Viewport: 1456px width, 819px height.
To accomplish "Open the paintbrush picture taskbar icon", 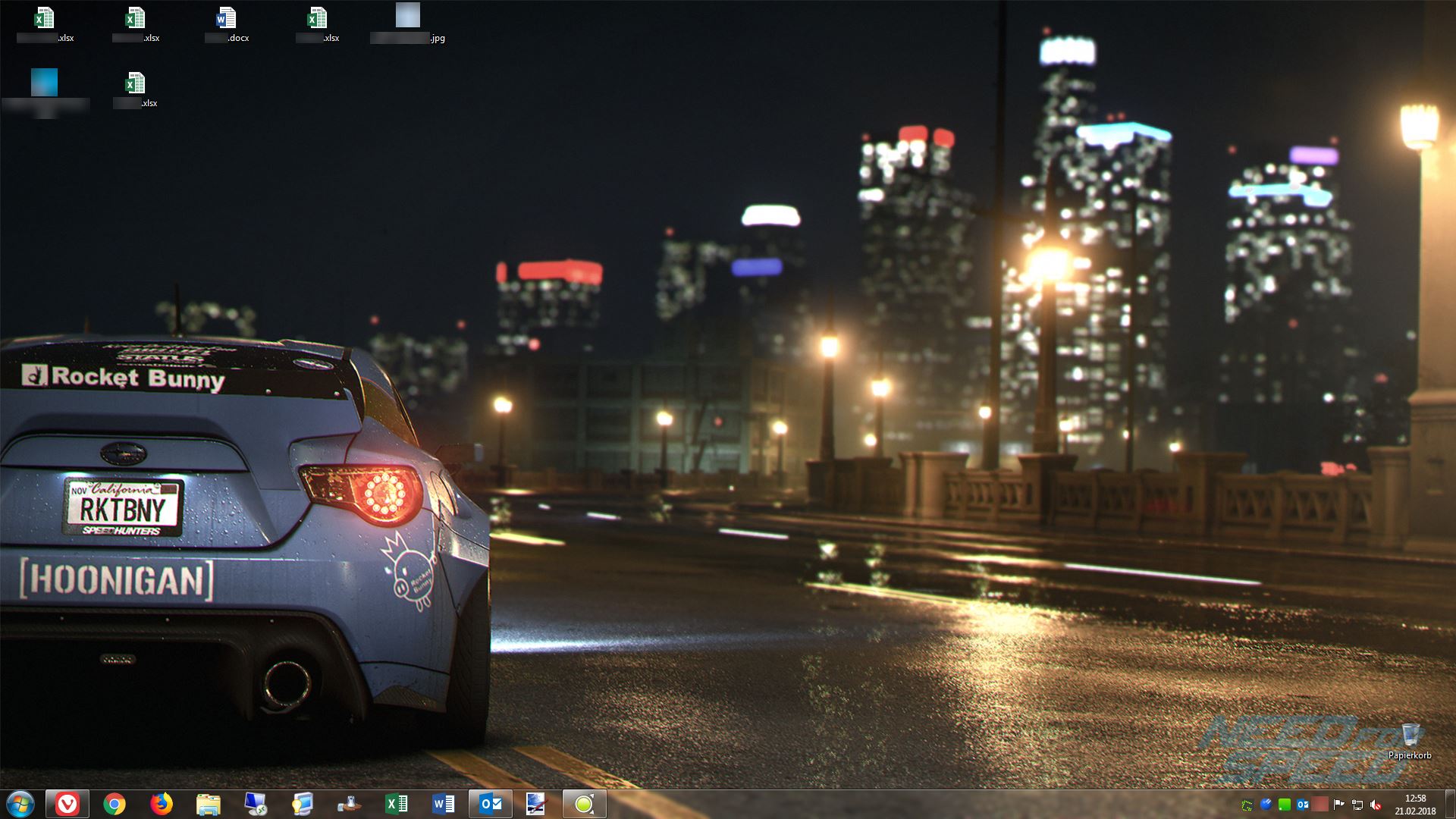I will 536,804.
